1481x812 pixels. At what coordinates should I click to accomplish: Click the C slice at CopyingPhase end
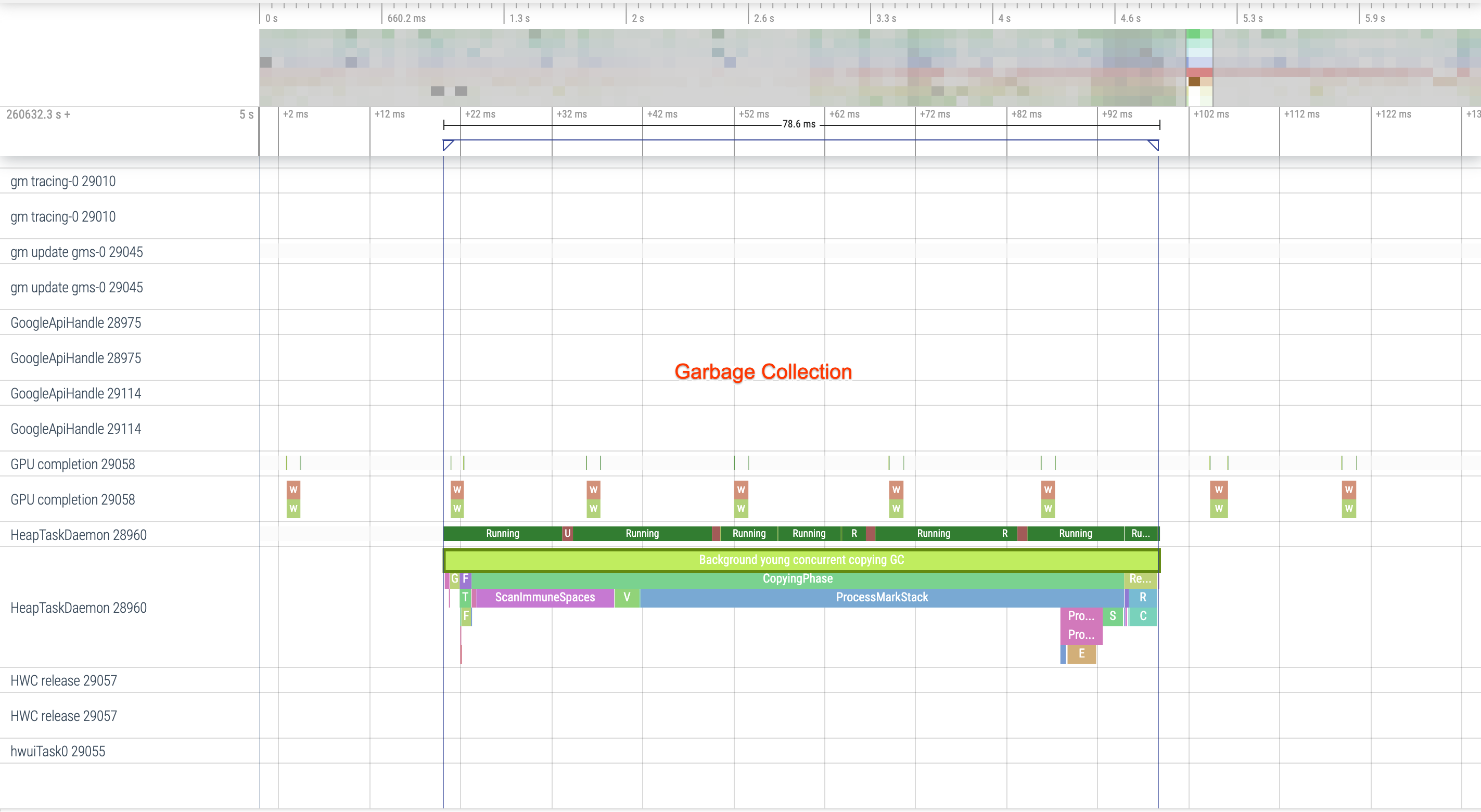point(1143,615)
